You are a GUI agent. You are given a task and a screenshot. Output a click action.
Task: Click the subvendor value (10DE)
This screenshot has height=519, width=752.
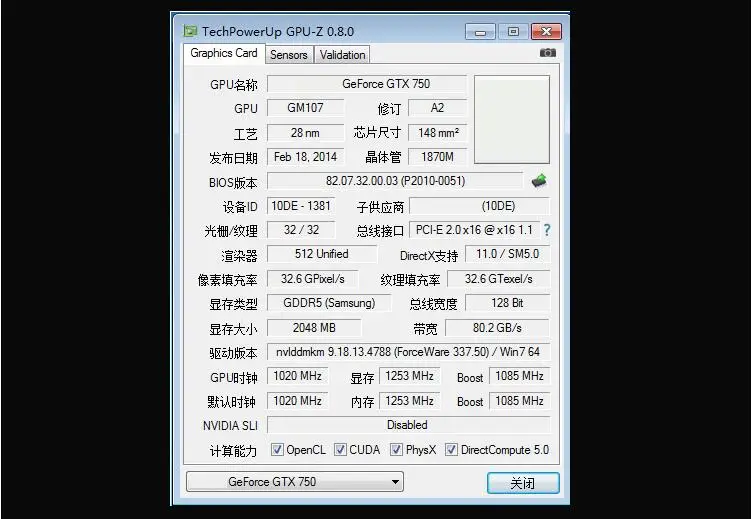pos(480,206)
